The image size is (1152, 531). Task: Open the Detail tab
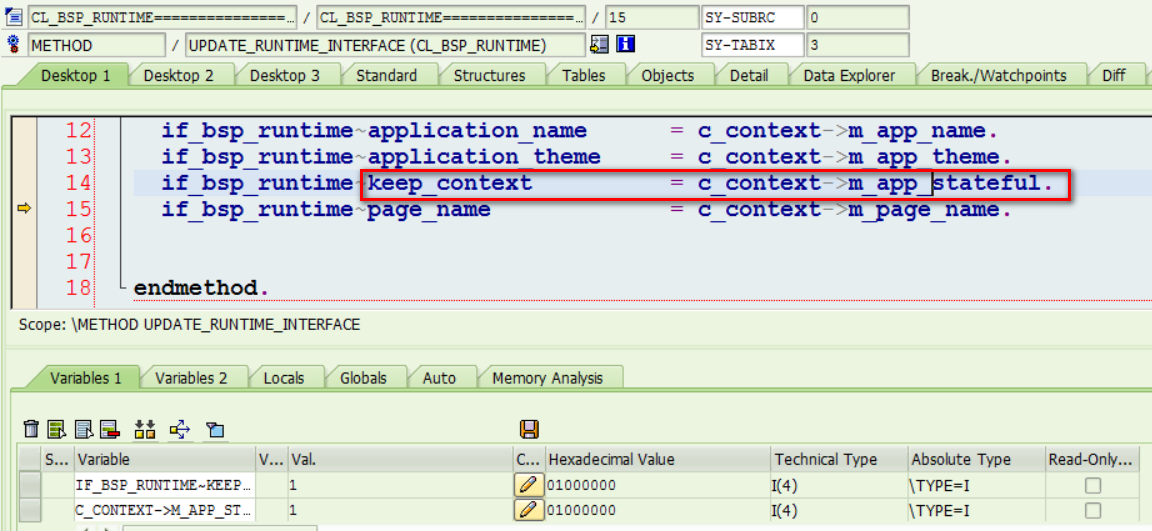(x=749, y=76)
